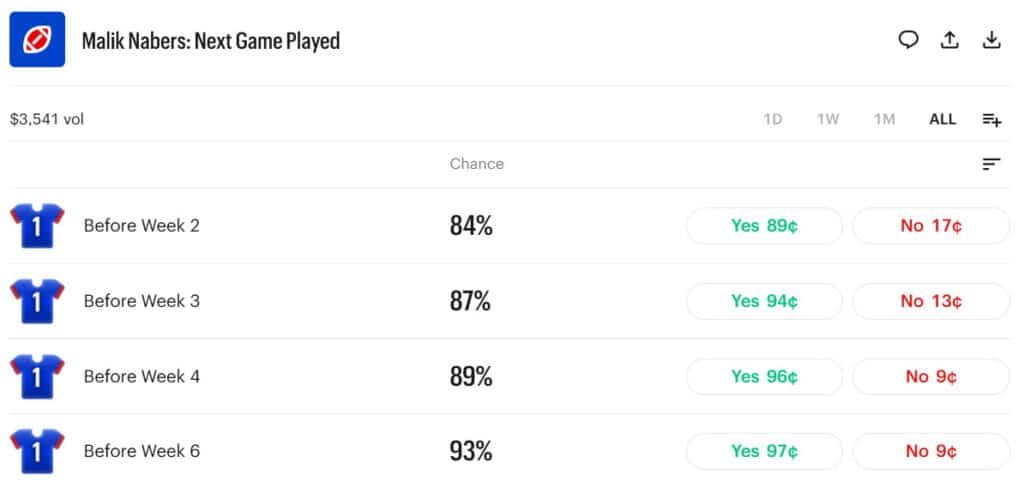
Task: Open the Before Week 4 market row
Action: (x=509, y=377)
